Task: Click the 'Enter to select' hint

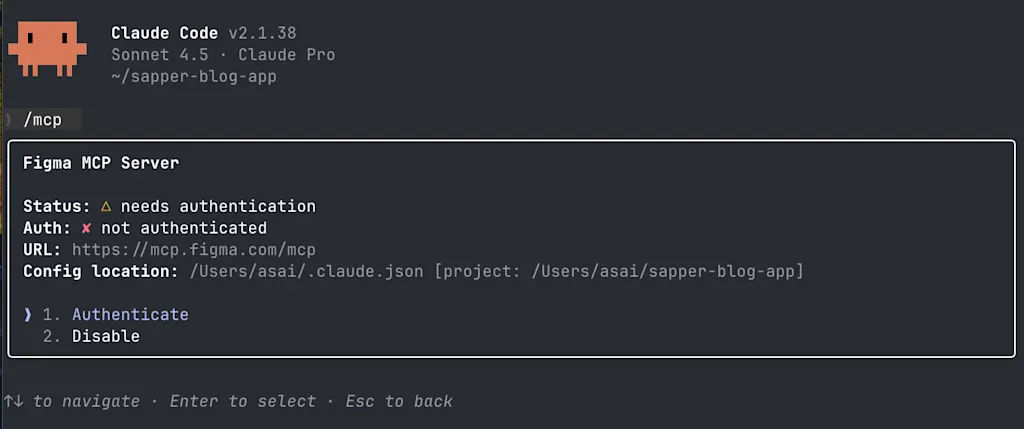Action: coord(242,401)
